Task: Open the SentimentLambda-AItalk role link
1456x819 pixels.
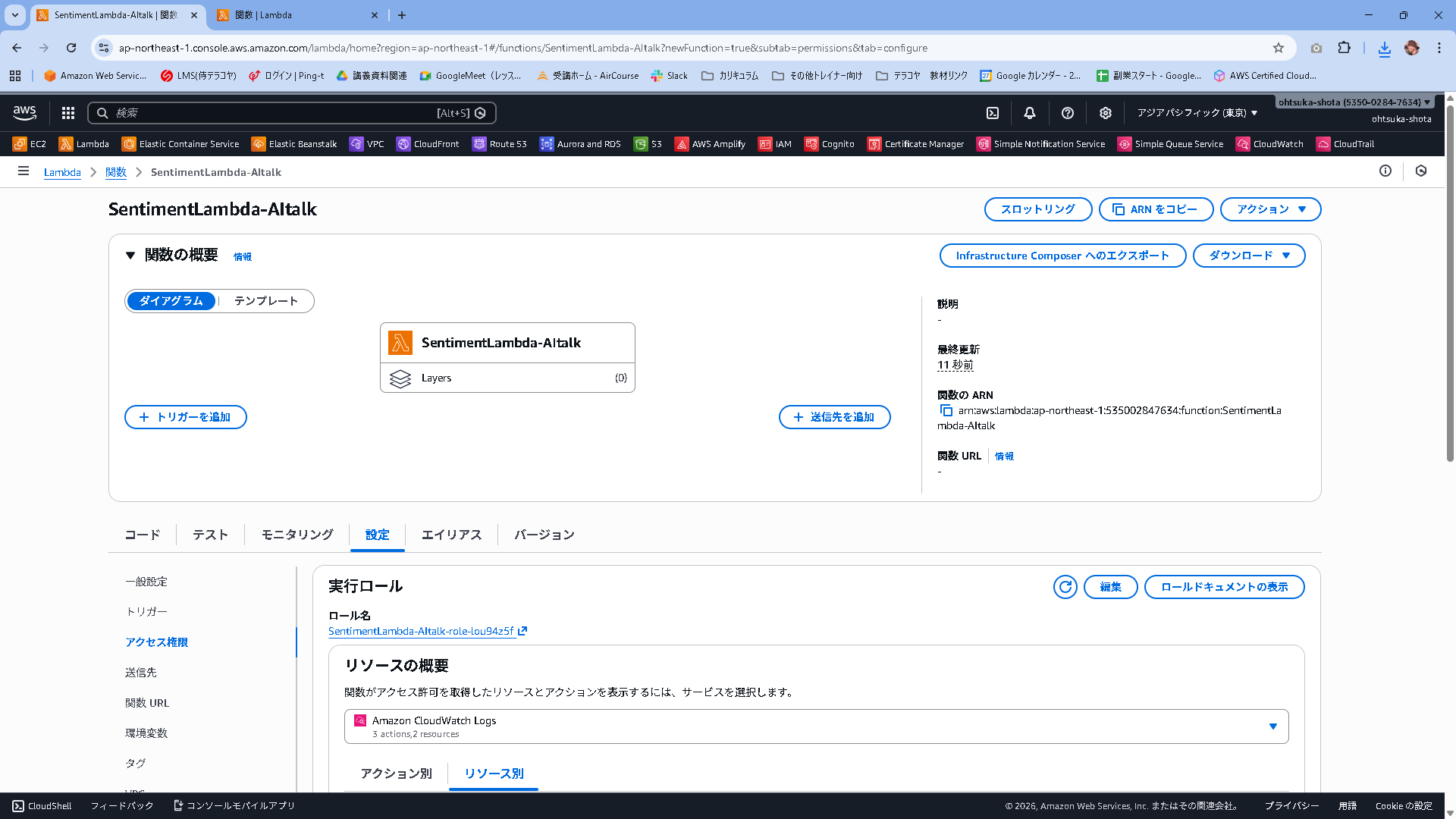Action: tap(422, 631)
